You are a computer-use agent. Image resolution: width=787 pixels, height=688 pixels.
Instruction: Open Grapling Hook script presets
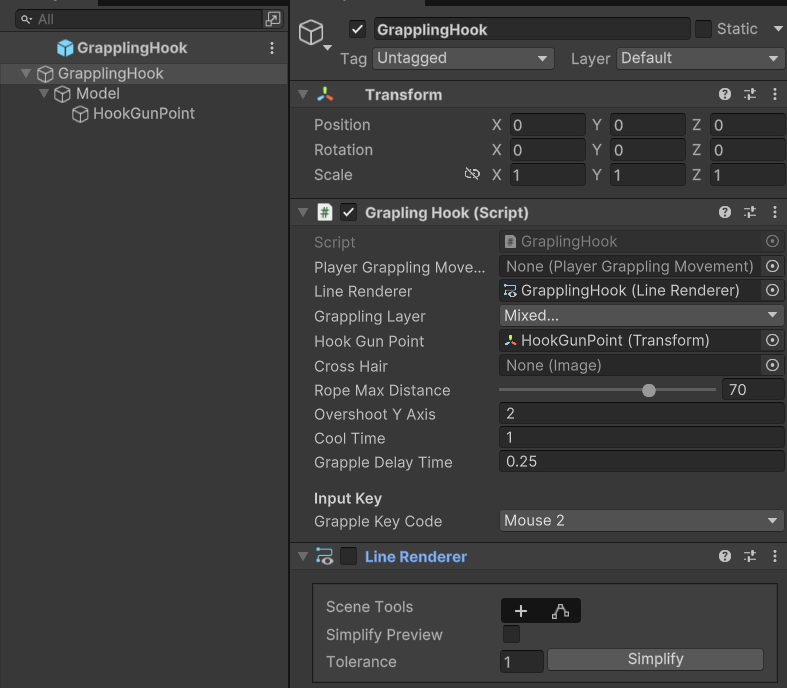(750, 212)
